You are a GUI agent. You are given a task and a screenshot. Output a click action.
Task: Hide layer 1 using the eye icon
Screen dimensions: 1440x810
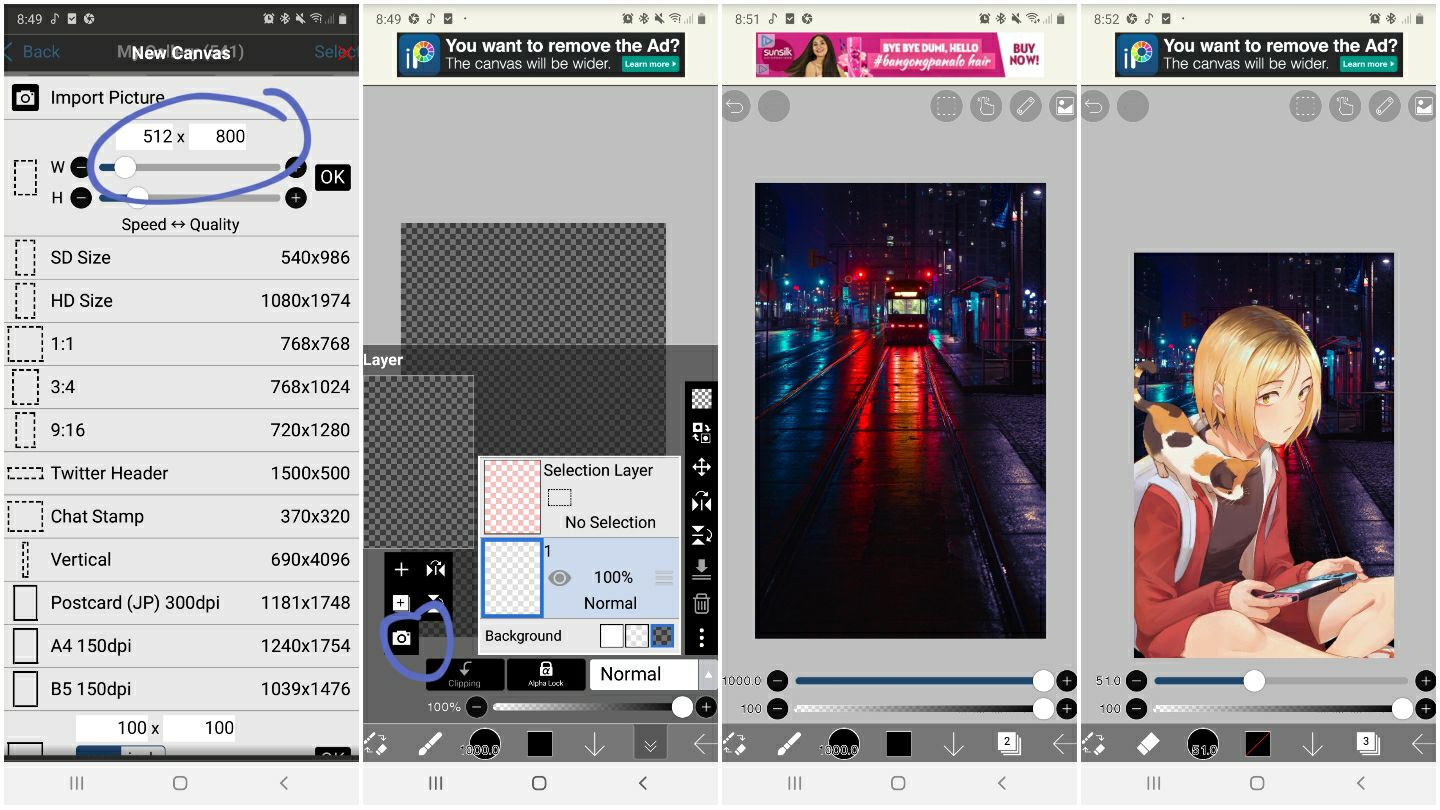(x=559, y=577)
